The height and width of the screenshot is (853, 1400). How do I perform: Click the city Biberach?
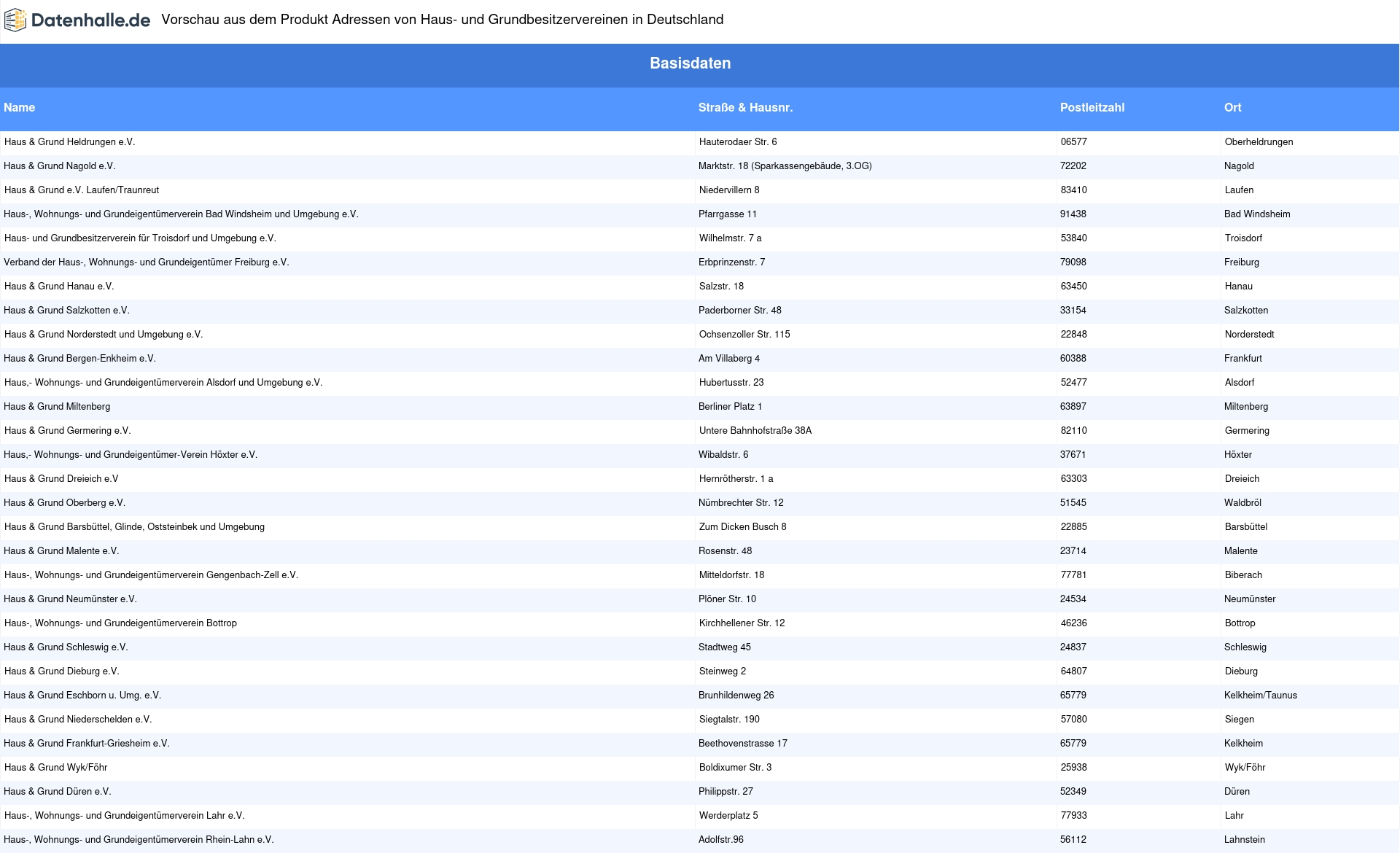coord(1243,575)
